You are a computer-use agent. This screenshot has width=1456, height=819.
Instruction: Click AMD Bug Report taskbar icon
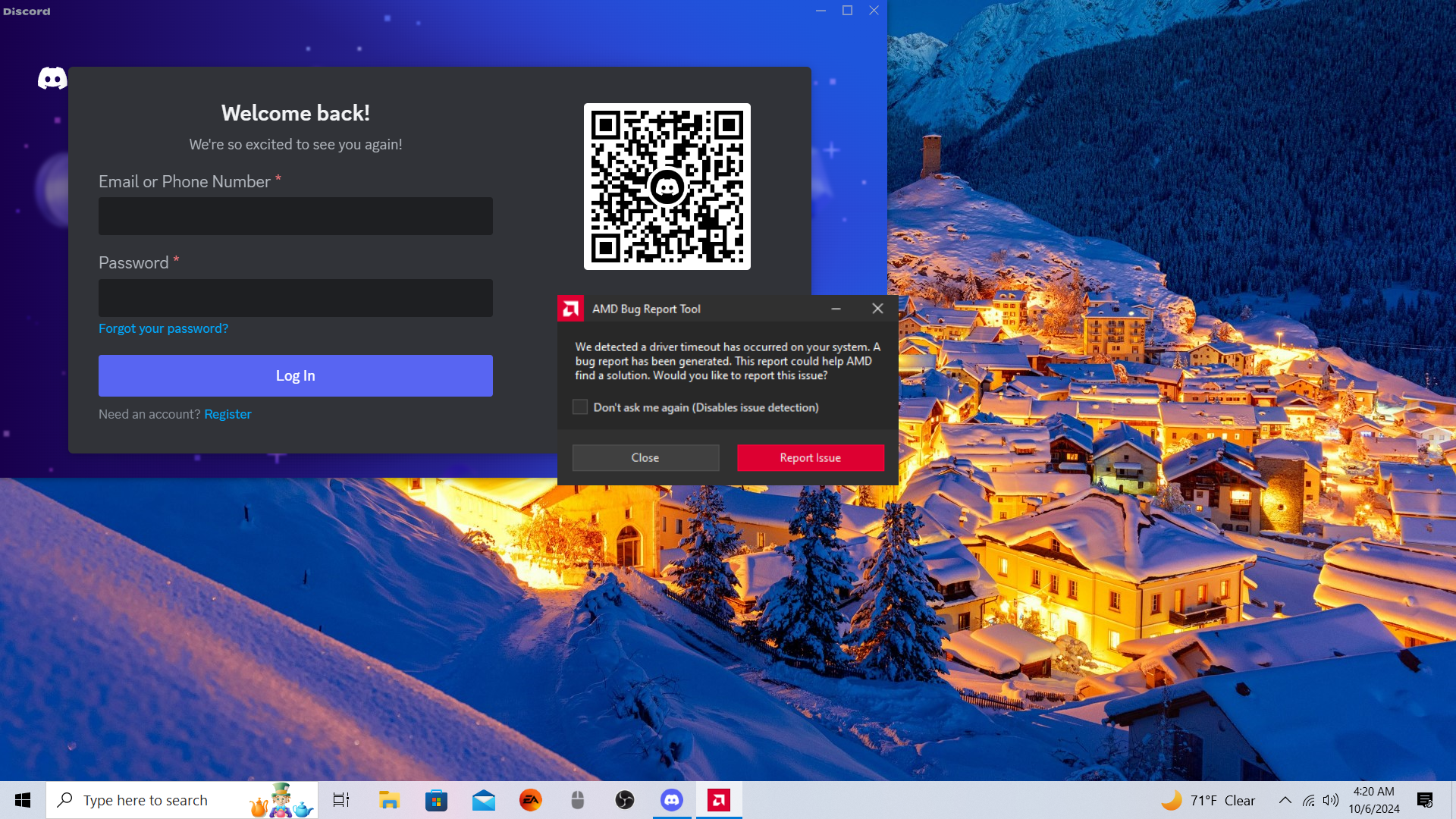pos(718,800)
